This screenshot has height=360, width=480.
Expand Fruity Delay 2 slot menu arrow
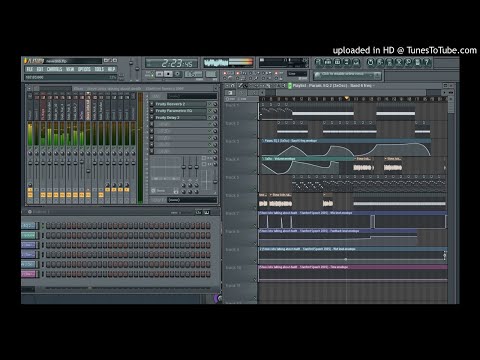[x=152, y=118]
